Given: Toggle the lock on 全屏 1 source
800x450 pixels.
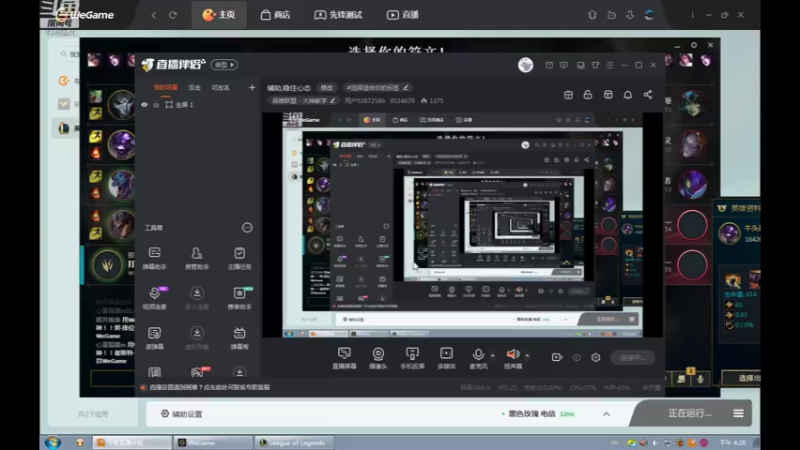Looking at the screenshot, I should click(x=157, y=105).
